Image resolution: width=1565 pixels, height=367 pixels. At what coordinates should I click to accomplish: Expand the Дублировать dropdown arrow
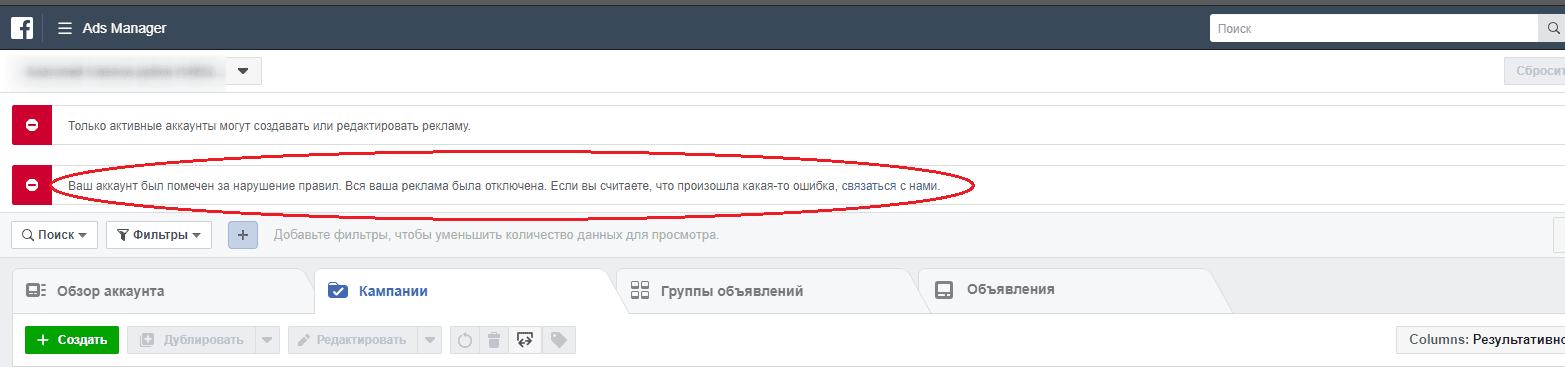pyautogui.click(x=268, y=340)
